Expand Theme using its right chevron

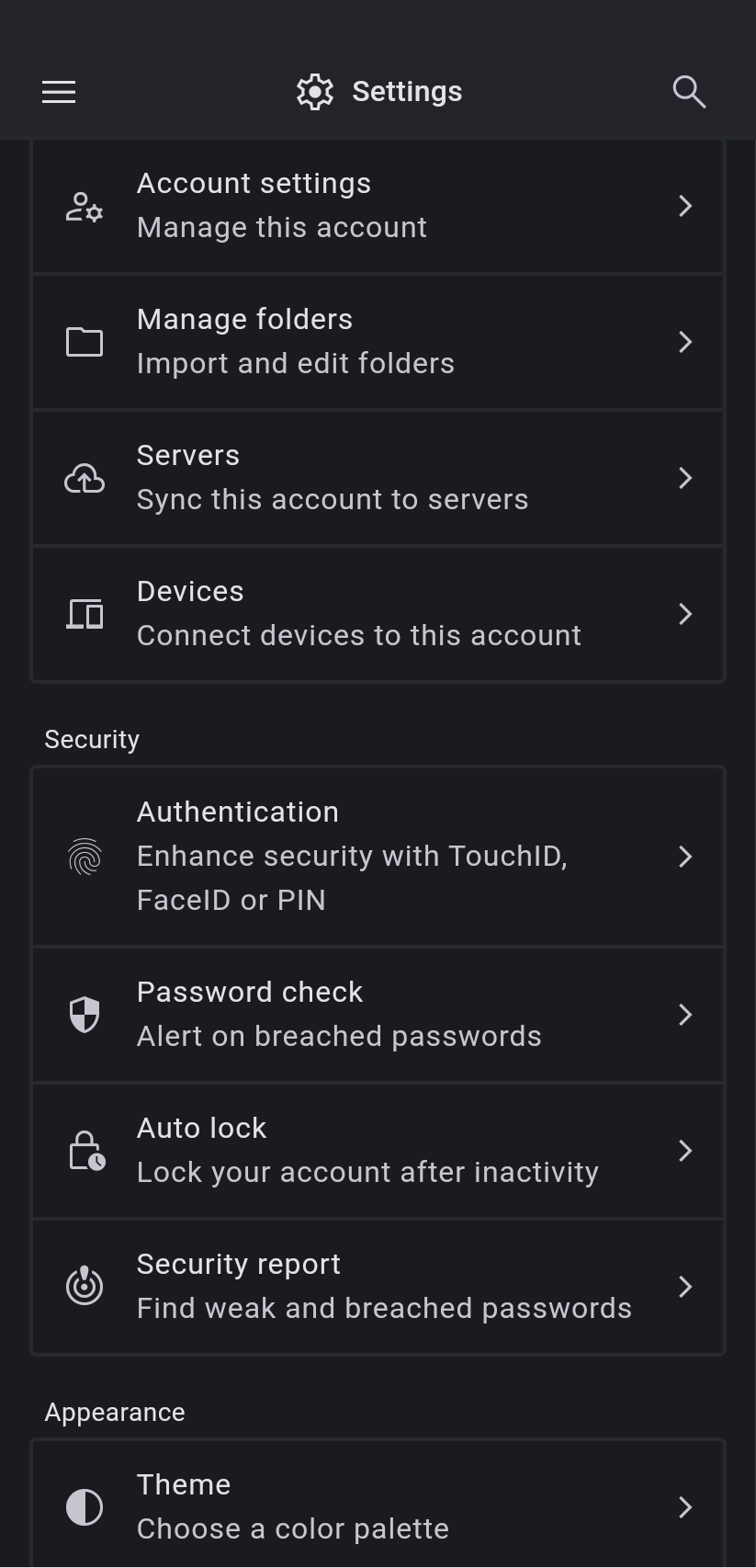tap(685, 1507)
